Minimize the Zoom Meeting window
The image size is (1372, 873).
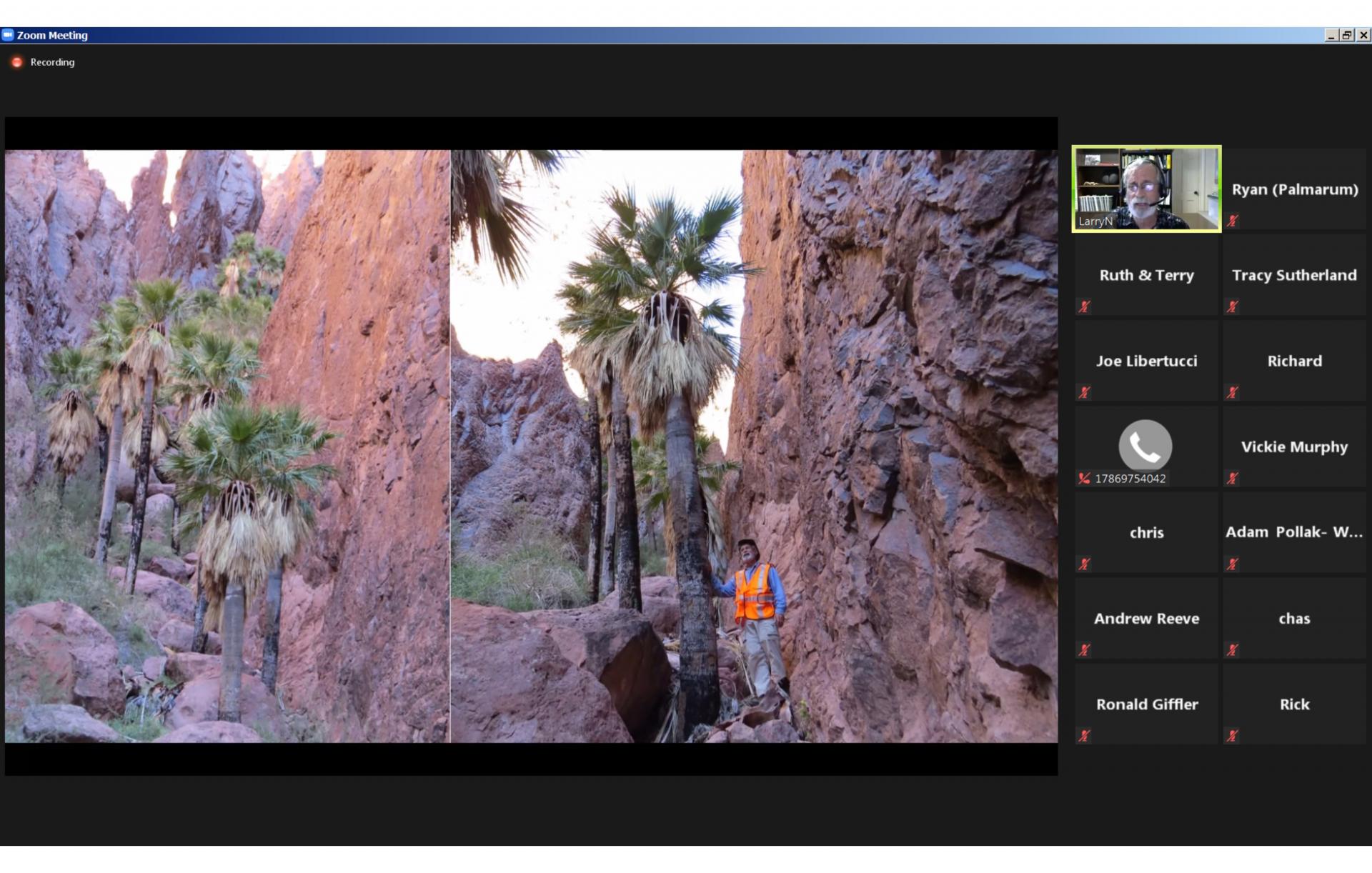pyautogui.click(x=1331, y=35)
